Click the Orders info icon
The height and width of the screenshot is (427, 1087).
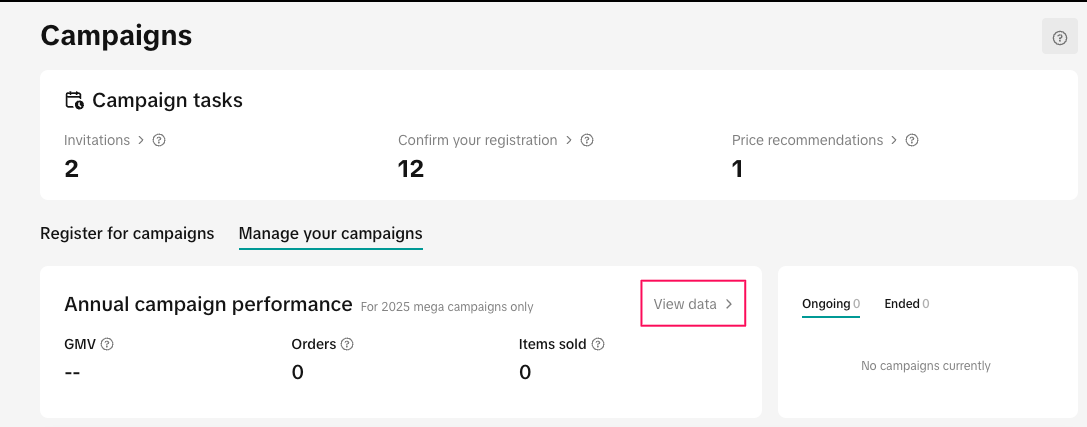click(347, 344)
